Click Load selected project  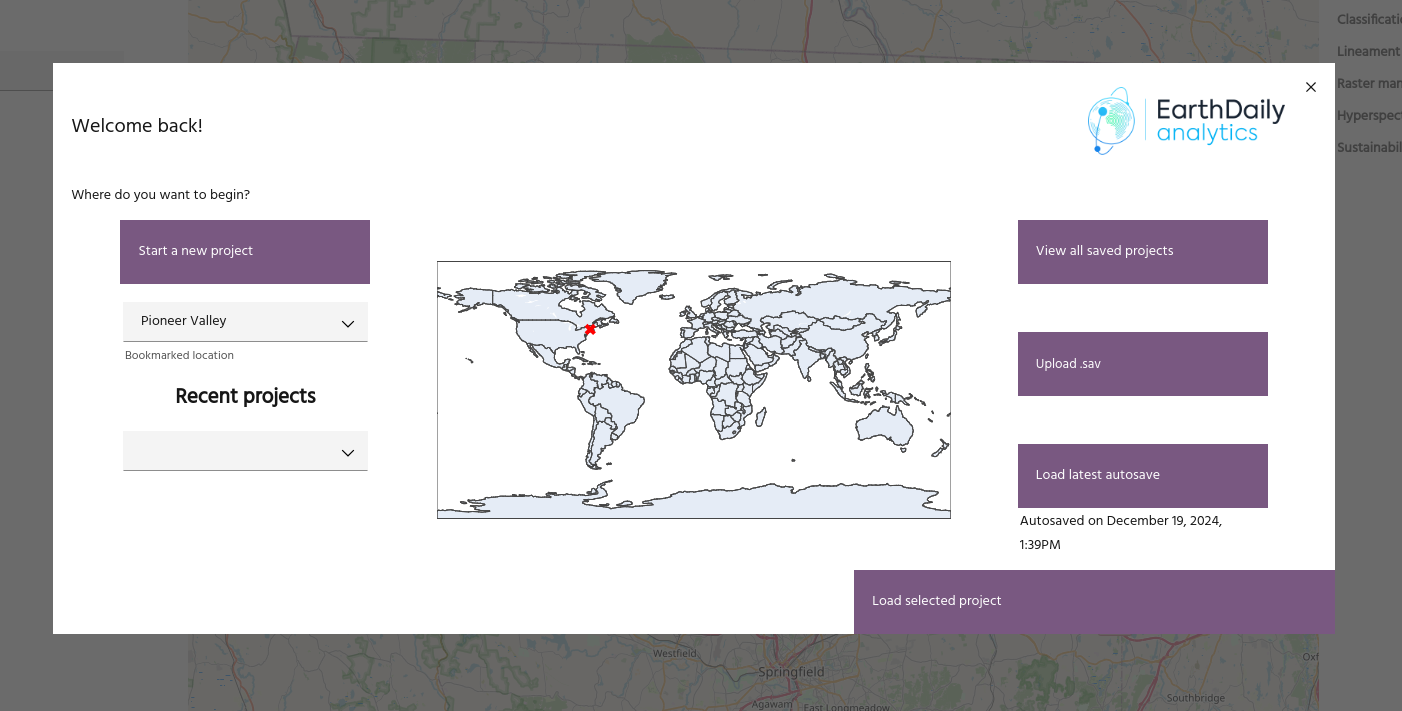coord(1093,601)
